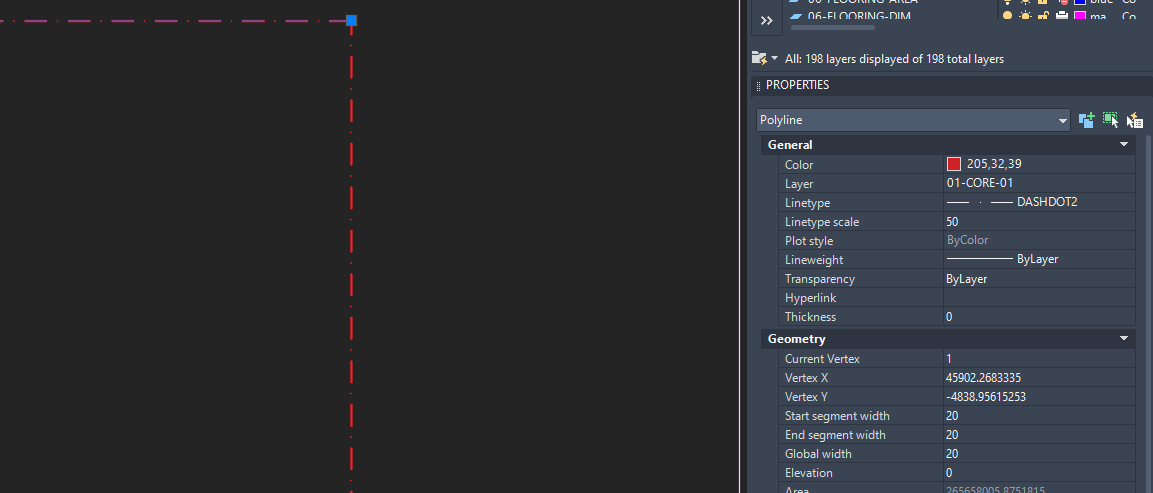Click the vertical dash-dot polyline segment

pyautogui.click(x=351, y=258)
